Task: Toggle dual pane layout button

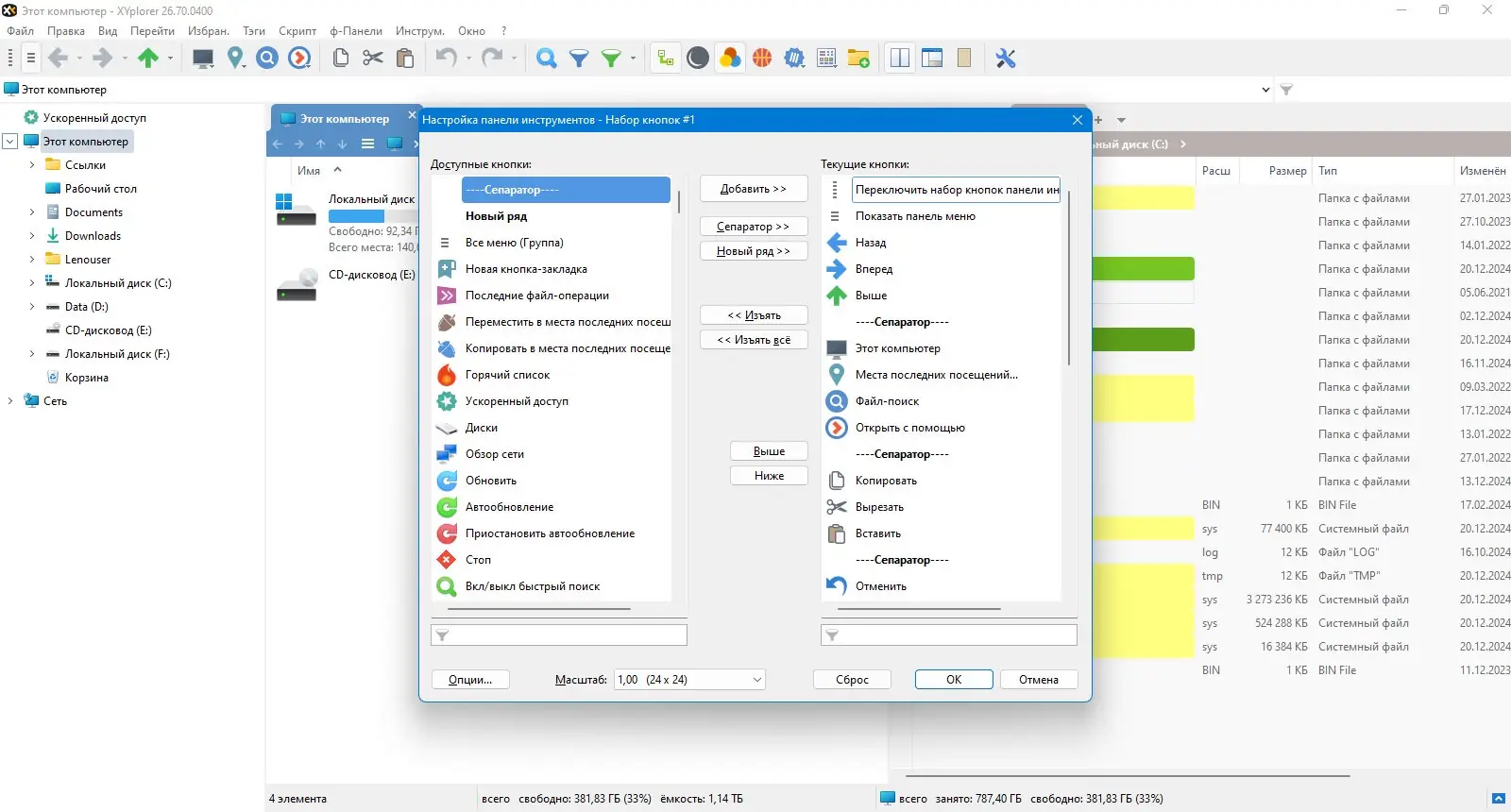Action: coord(900,59)
